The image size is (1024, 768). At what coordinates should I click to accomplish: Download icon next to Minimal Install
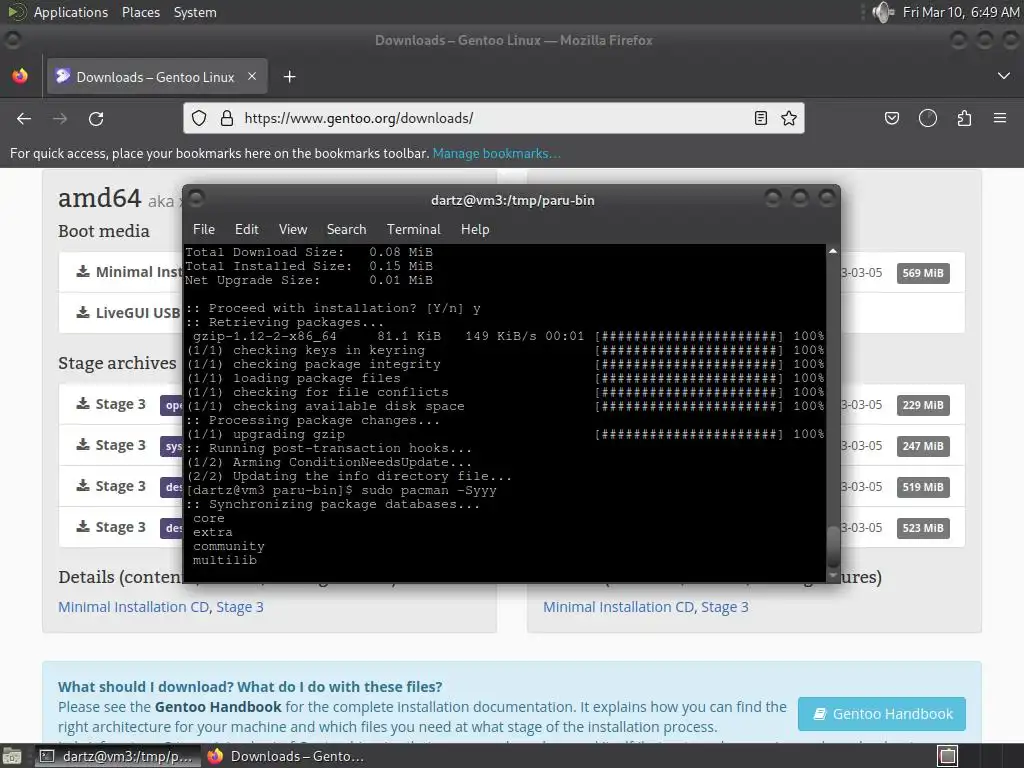[x=83, y=271]
